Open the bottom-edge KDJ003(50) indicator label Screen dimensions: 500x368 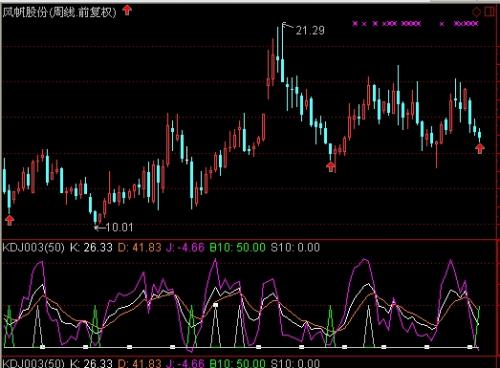[33, 363]
